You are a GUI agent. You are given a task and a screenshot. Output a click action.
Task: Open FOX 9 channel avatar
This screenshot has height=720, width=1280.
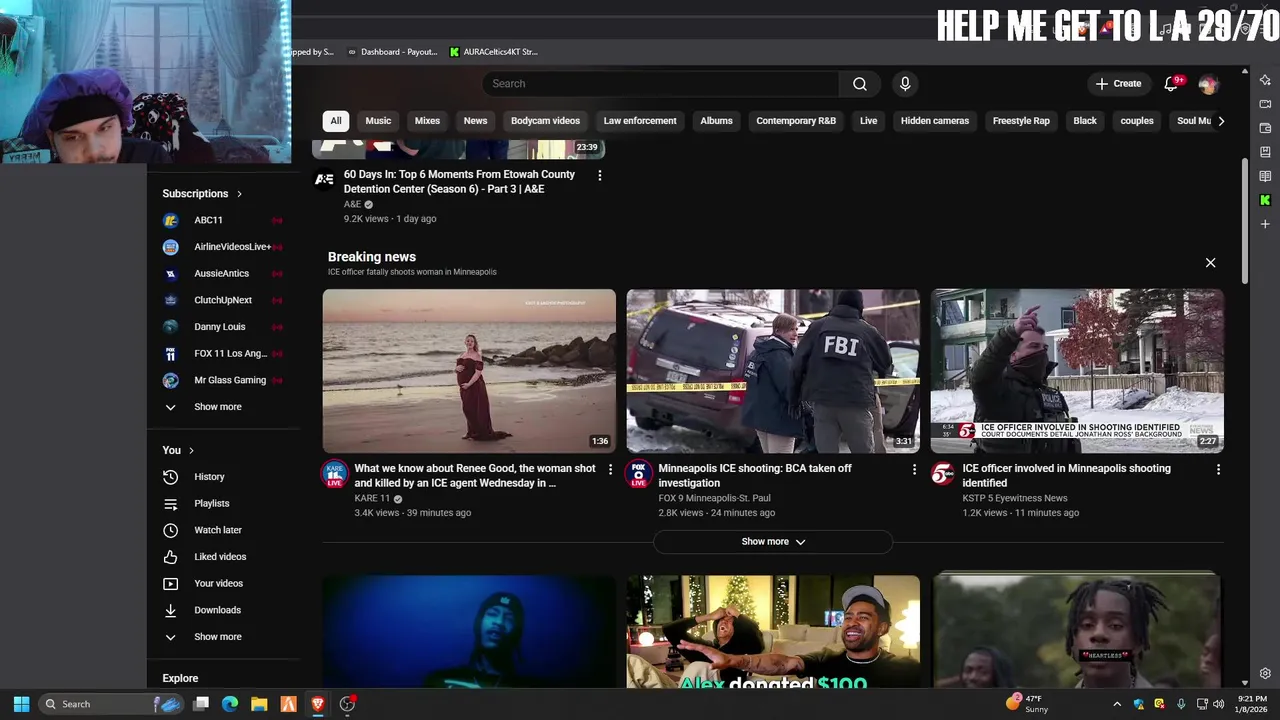click(638, 474)
